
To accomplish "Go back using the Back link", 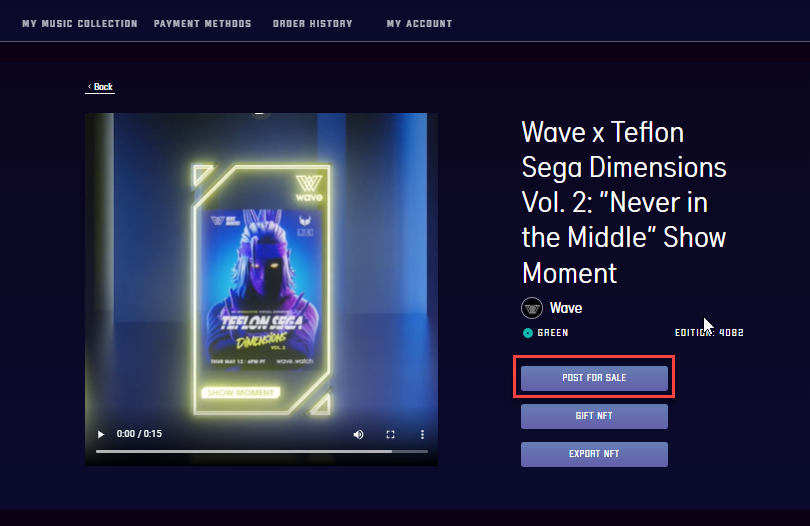I will click(100, 87).
